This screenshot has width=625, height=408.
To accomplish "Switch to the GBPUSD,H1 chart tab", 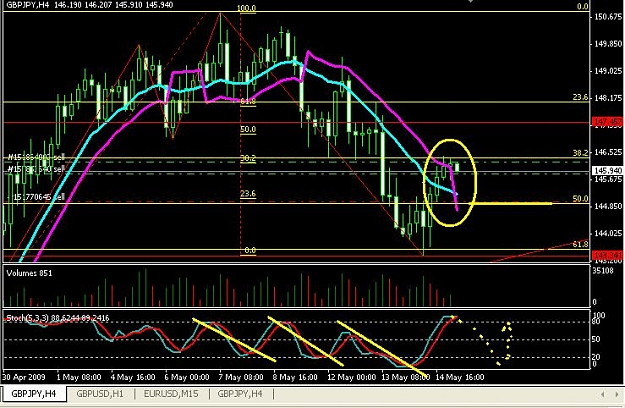I will tap(100, 394).
